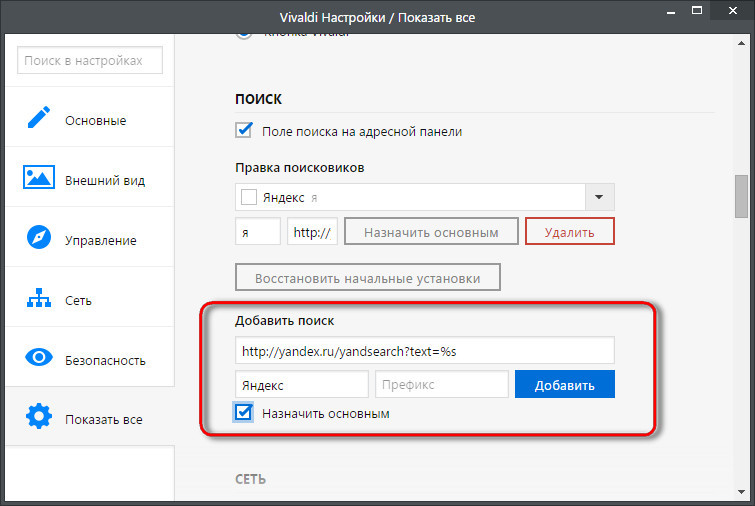Maximize the Vivaldi settings window
The image size is (755, 506).
(697, 11)
